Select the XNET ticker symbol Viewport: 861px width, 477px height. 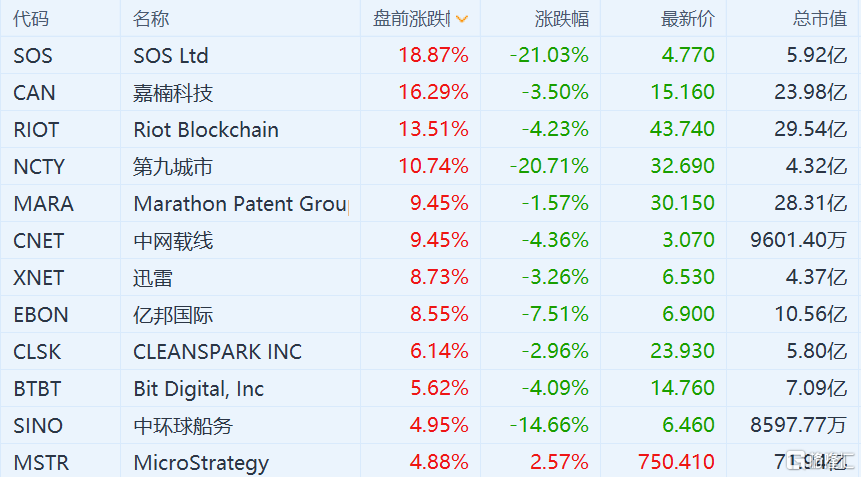(x=39, y=278)
